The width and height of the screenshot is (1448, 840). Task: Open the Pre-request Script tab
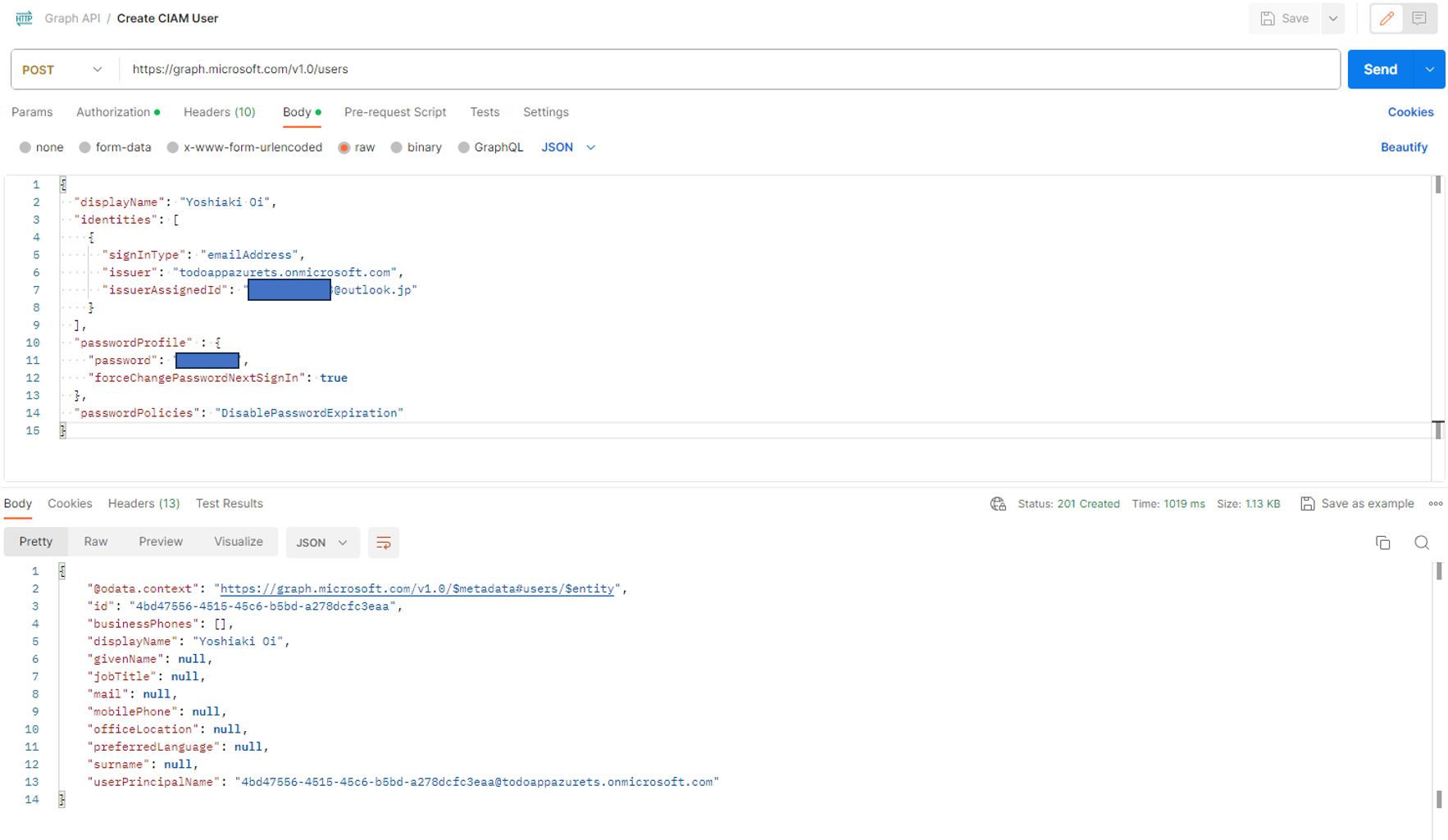[395, 112]
